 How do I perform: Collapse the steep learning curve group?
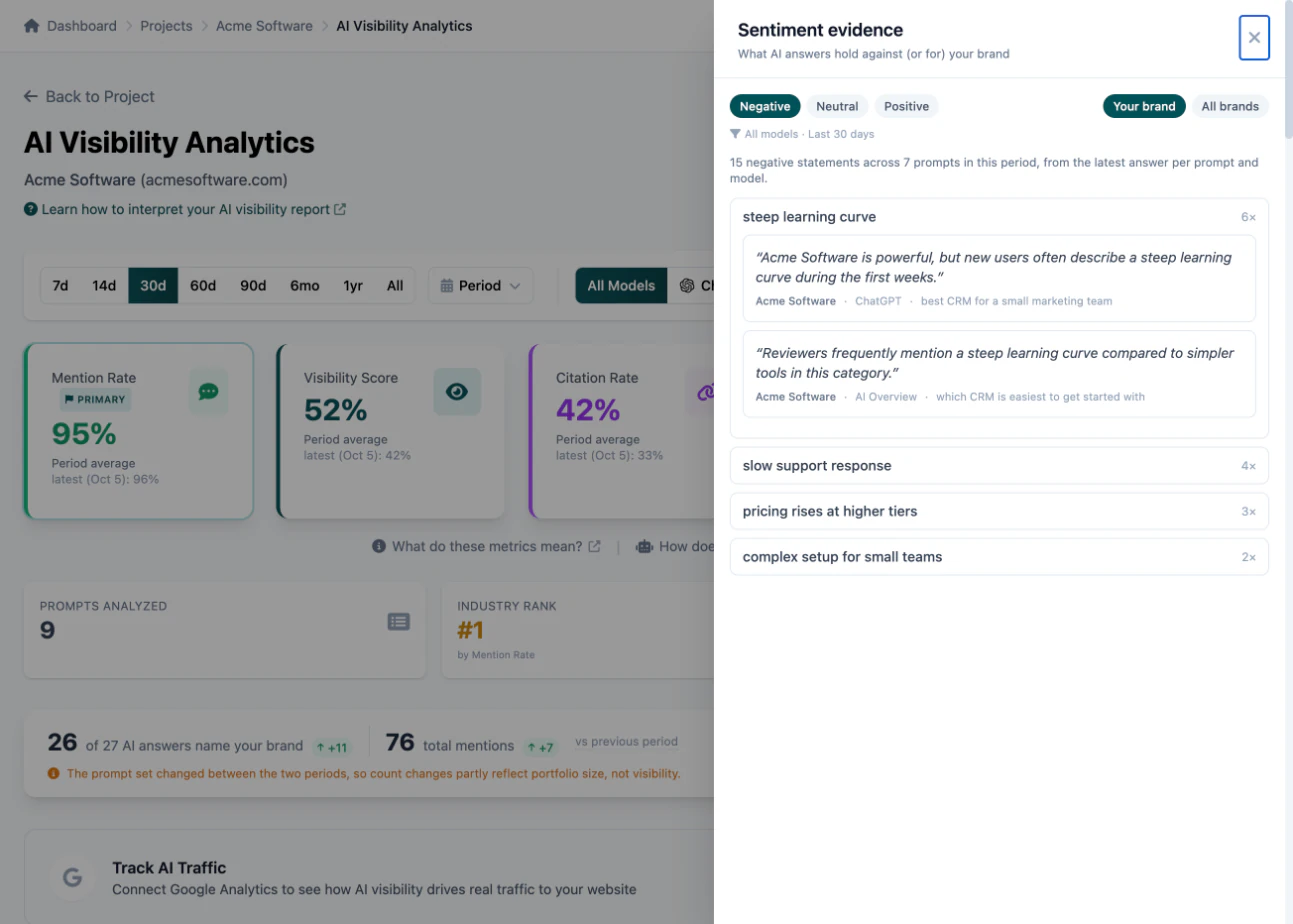tap(999, 217)
